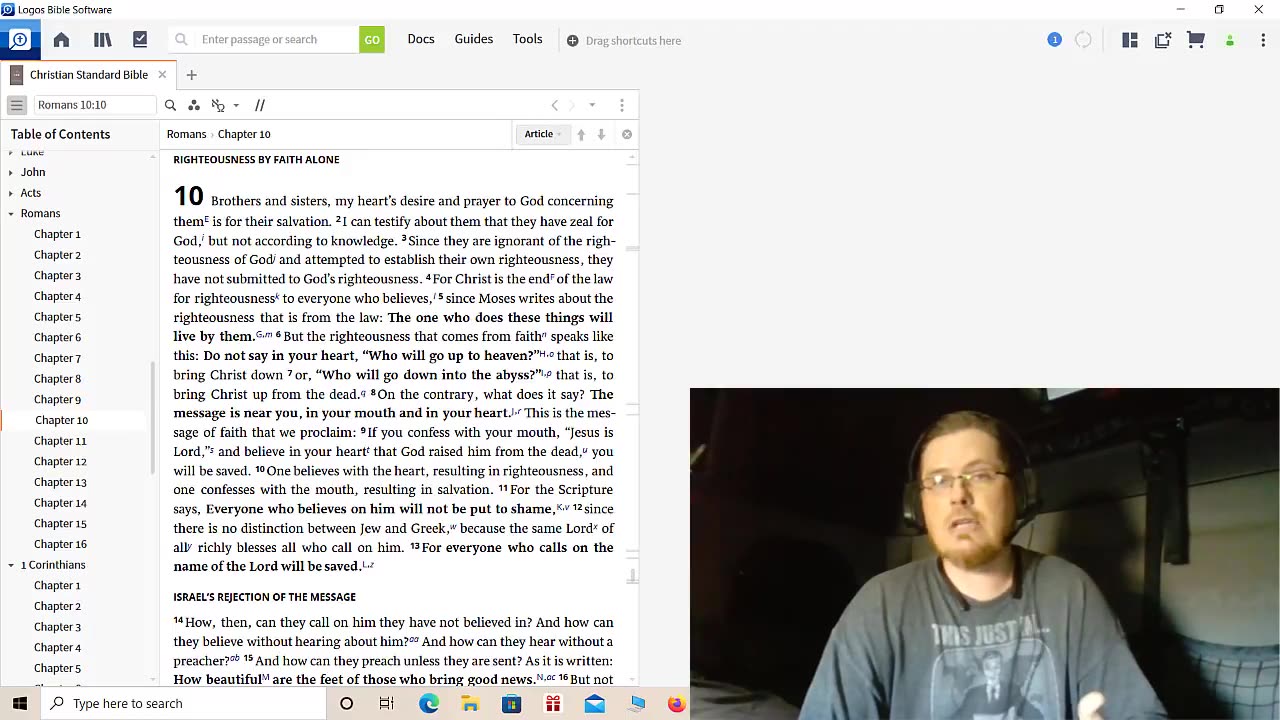Image resolution: width=1280 pixels, height=720 pixels.
Task: Open the Article navigation dropdown
Action: tap(543, 134)
